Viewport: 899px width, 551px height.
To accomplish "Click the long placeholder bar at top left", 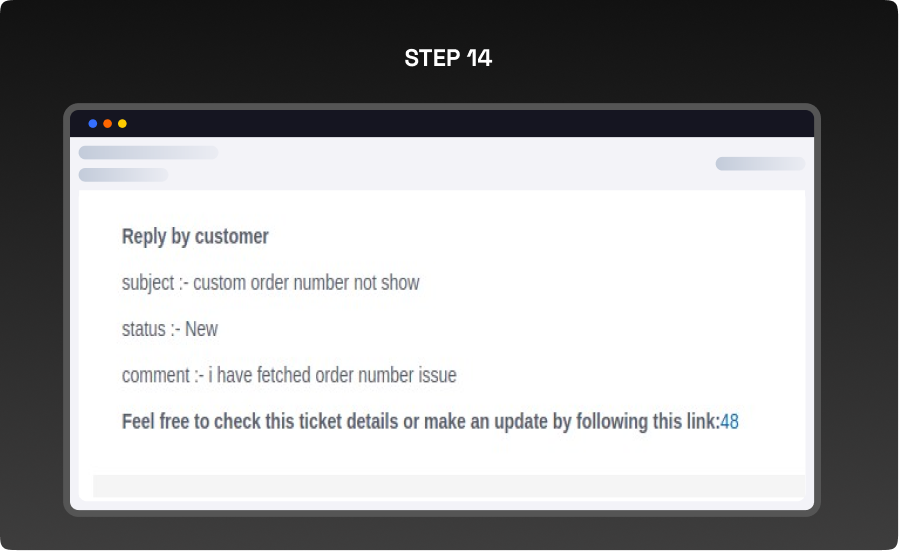I will (148, 153).
